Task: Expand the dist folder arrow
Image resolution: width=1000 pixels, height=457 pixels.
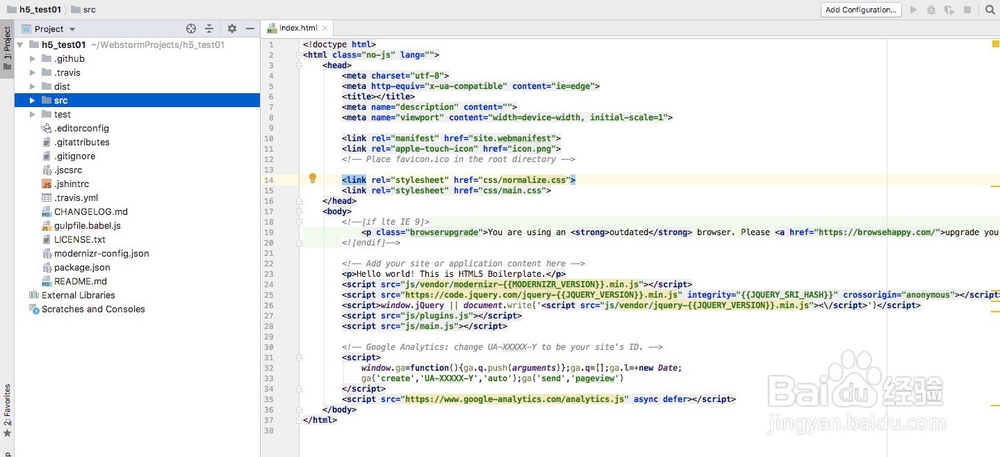Action: coord(33,87)
